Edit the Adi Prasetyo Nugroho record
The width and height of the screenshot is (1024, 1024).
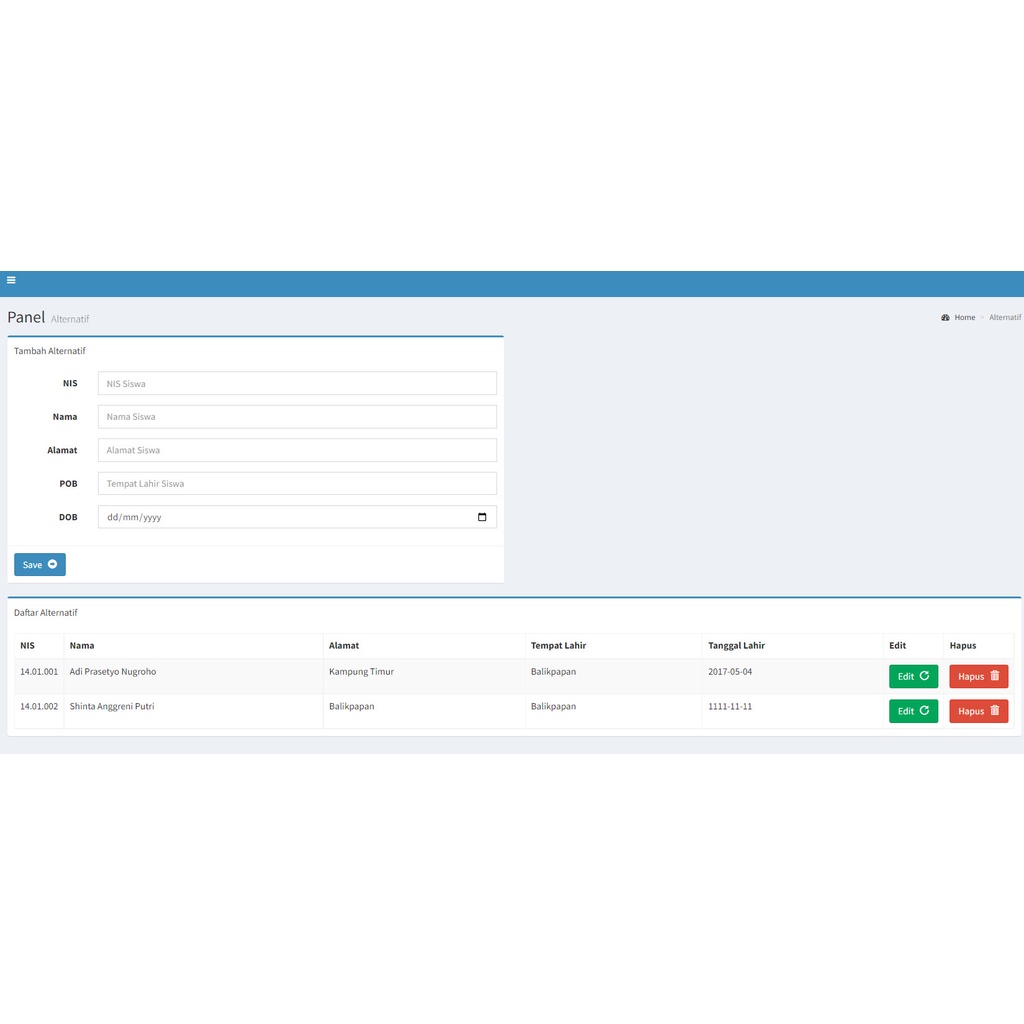click(x=913, y=677)
